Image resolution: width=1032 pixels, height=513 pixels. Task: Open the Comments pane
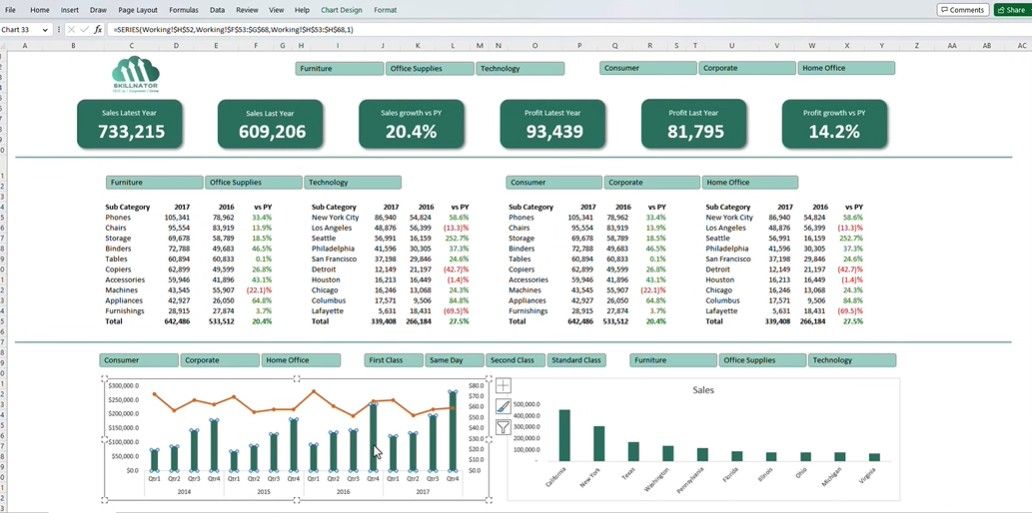pyautogui.click(x=962, y=9)
